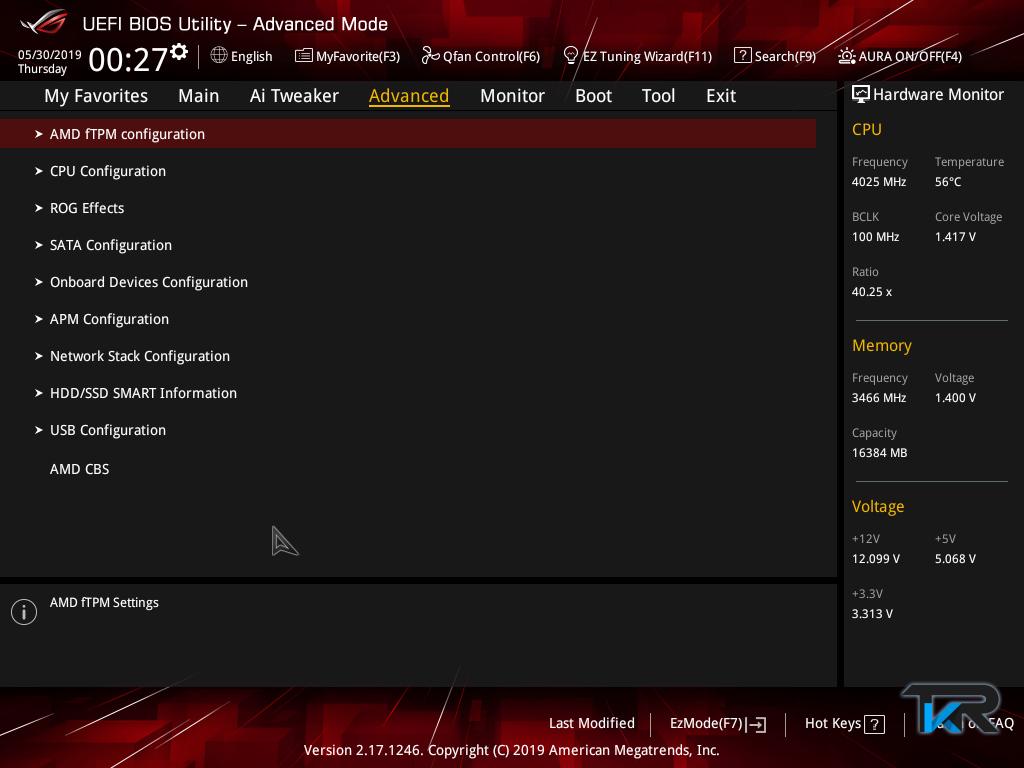Switch to My Favorites tab
Screen dimensions: 1024x768
[96, 96]
